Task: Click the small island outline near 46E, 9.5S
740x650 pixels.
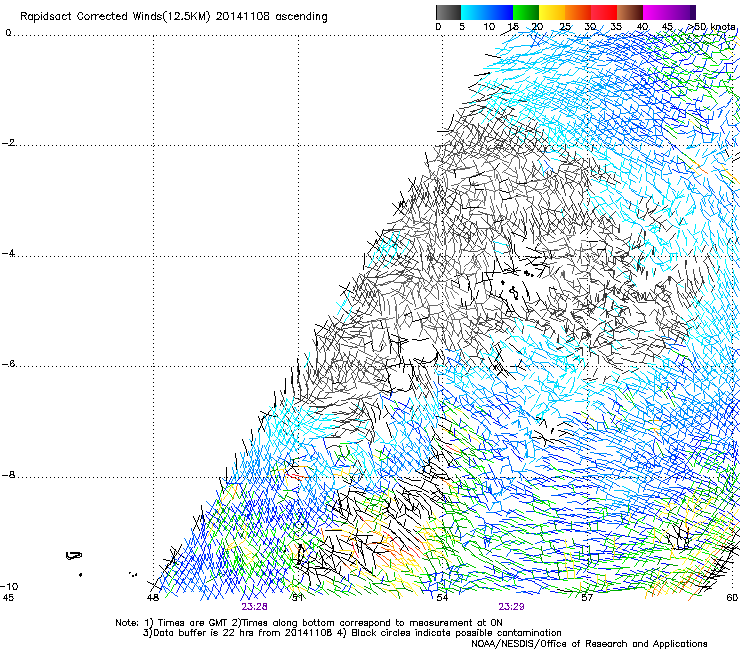Action: [x=74, y=556]
